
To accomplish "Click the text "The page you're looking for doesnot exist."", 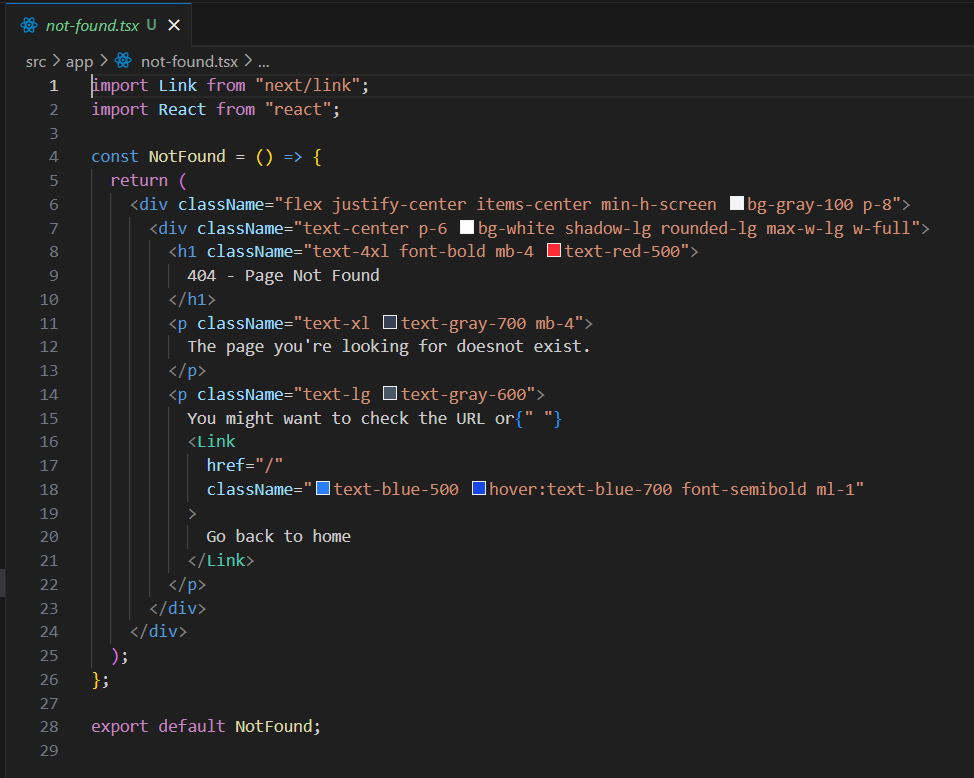I will pos(389,346).
